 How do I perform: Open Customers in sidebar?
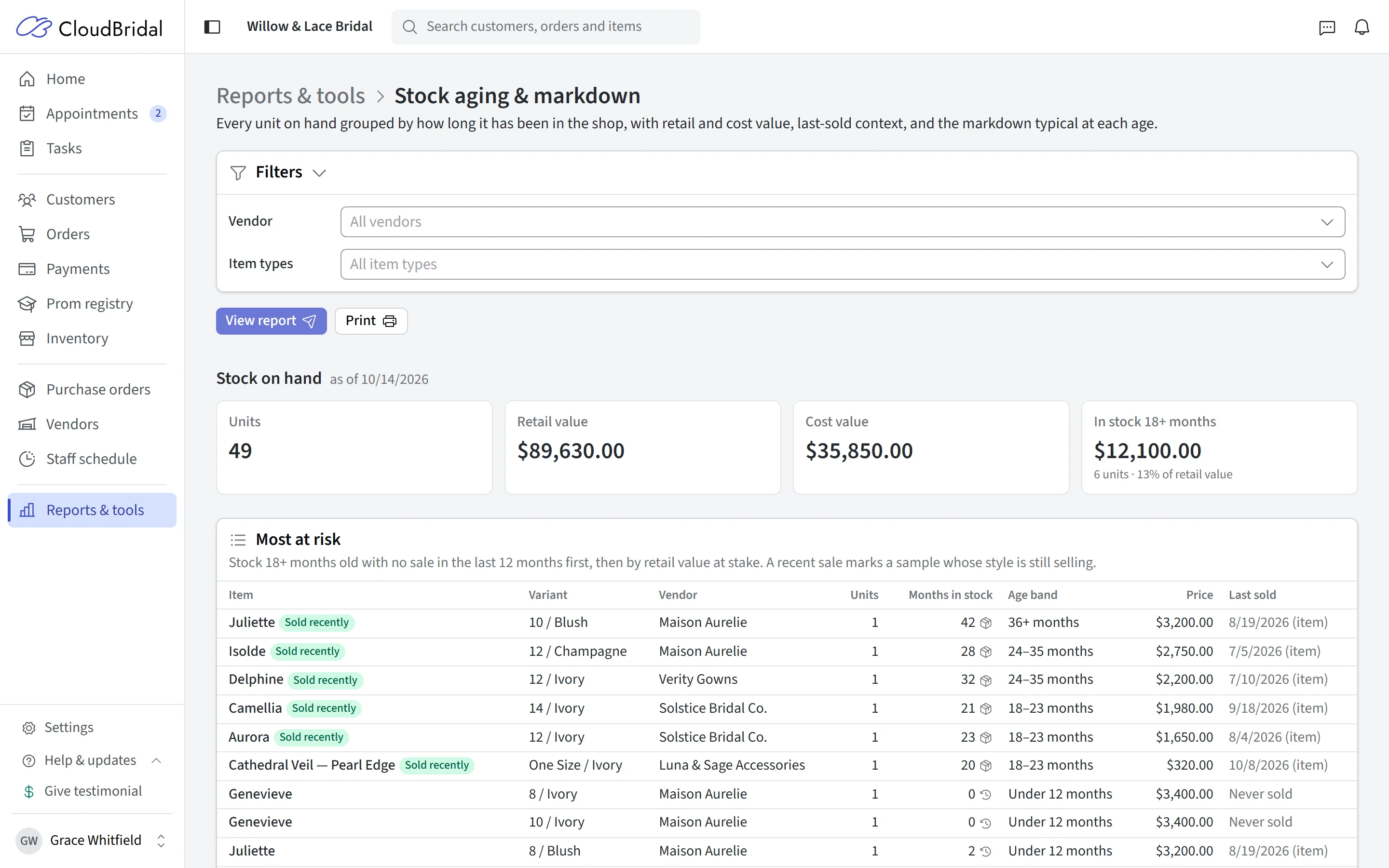tap(92, 199)
